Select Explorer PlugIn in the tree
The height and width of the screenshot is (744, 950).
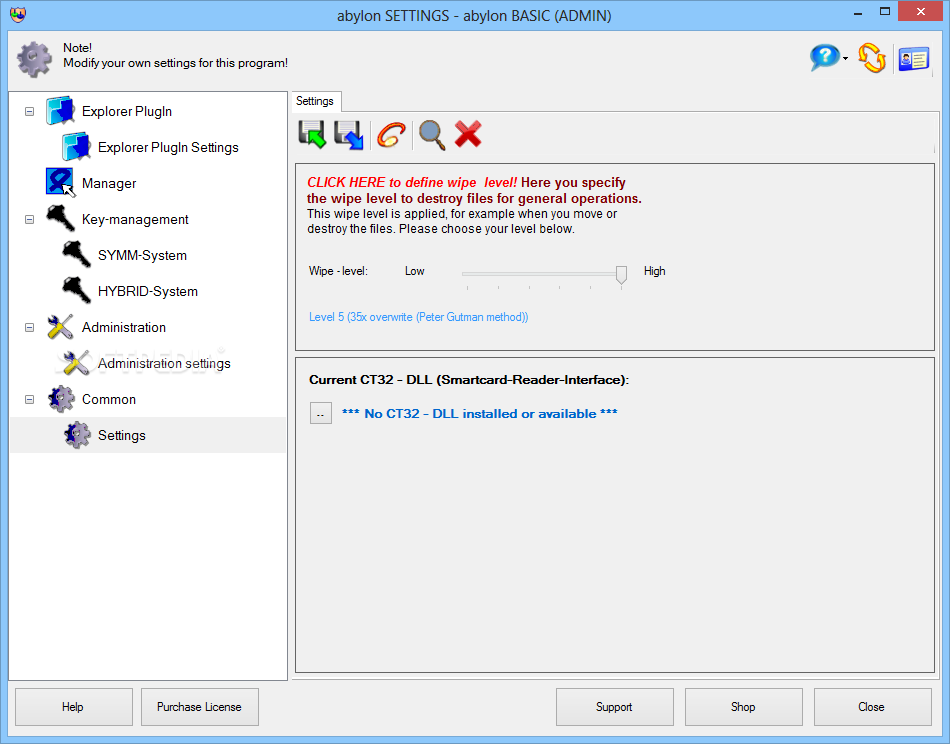[x=127, y=111]
